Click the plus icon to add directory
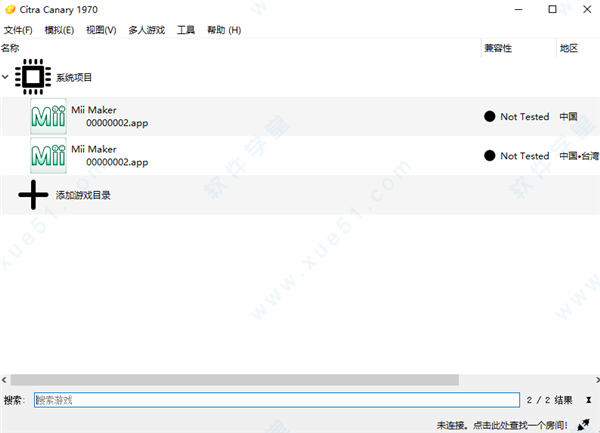The image size is (600, 433). pyautogui.click(x=33, y=195)
